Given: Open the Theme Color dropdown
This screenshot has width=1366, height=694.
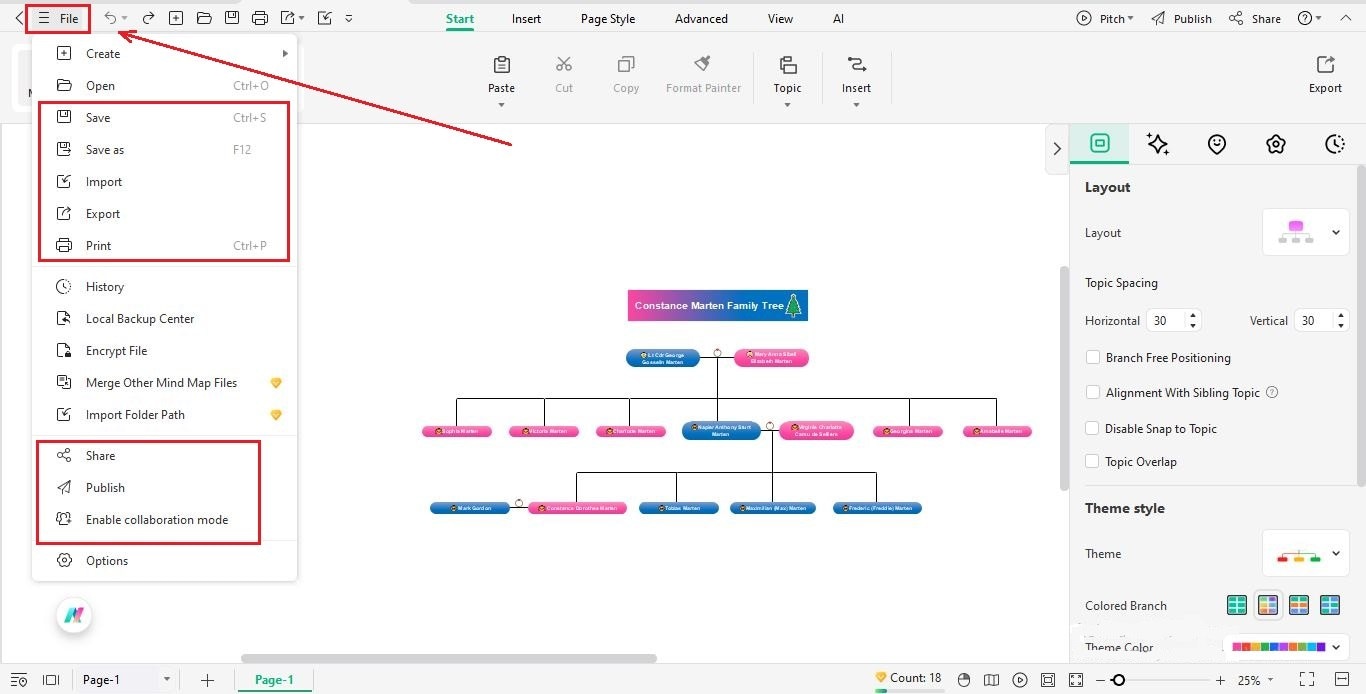Looking at the screenshot, I should (x=1286, y=647).
